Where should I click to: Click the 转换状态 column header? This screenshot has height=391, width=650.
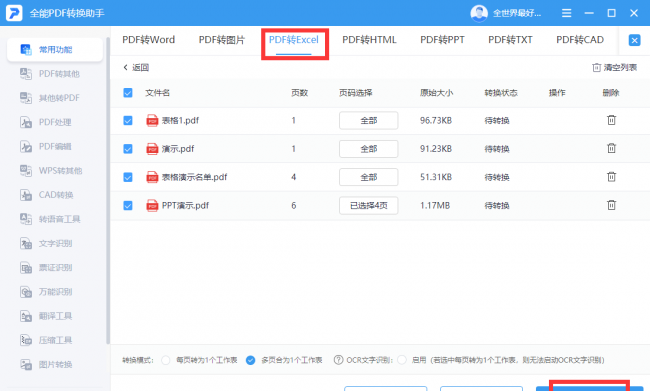501,92
